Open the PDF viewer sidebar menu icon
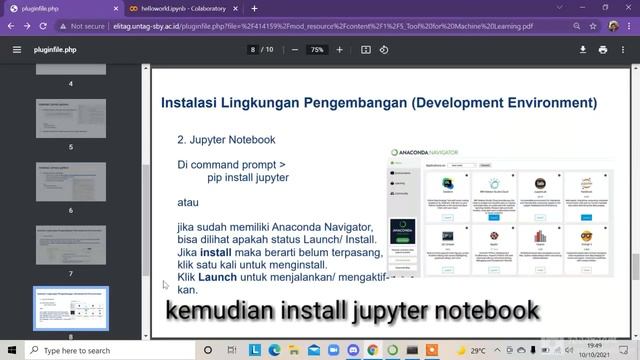Image resolution: width=640 pixels, height=360 pixels. pyautogui.click(x=17, y=50)
